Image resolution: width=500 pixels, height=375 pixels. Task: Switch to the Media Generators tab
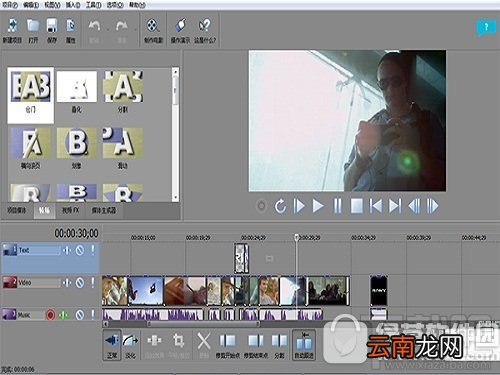(104, 211)
